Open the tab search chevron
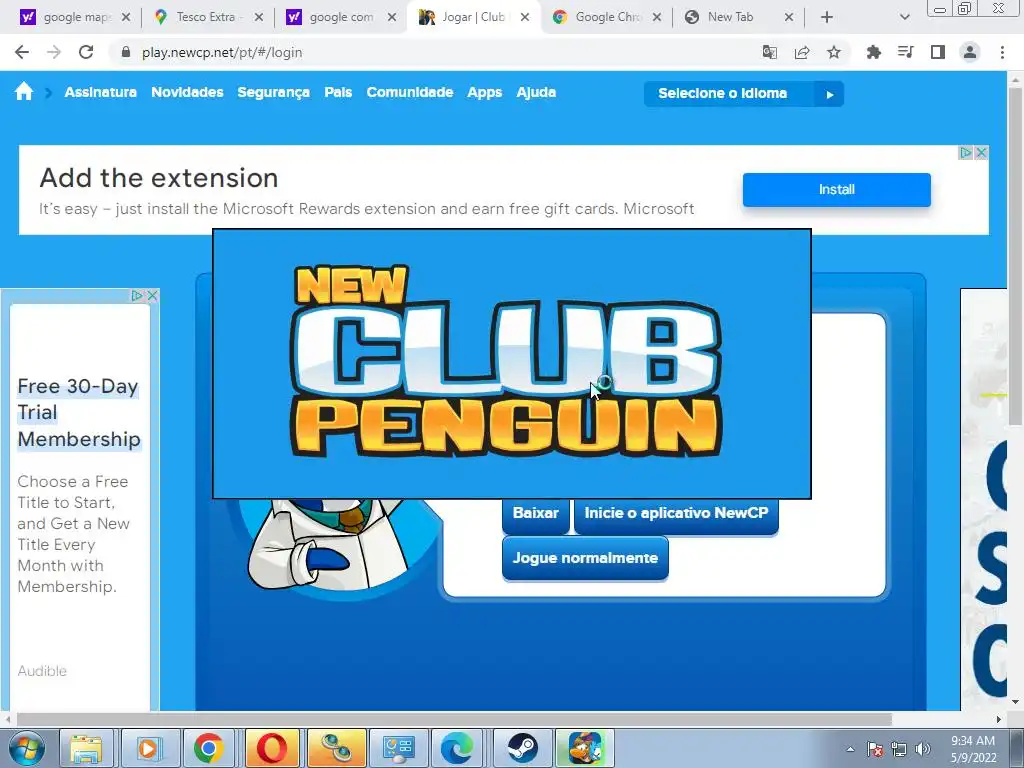The height and width of the screenshot is (768, 1024). [904, 18]
